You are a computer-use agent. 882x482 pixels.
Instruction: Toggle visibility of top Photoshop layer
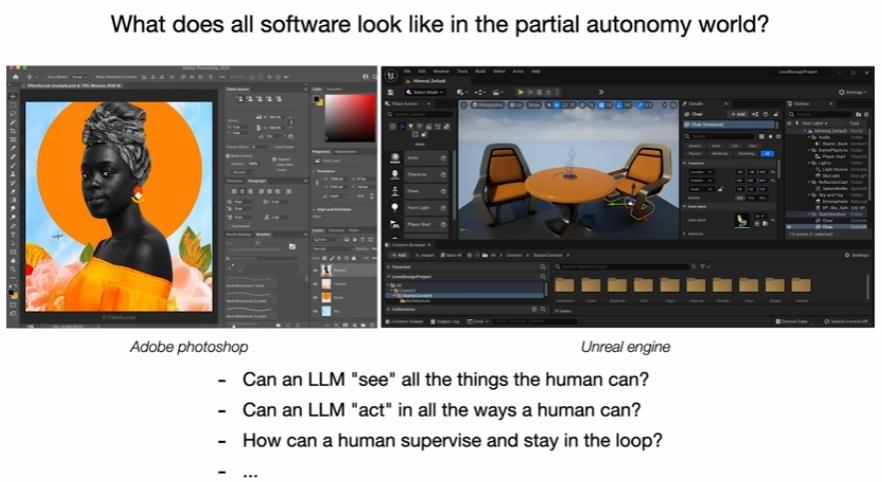316,270
